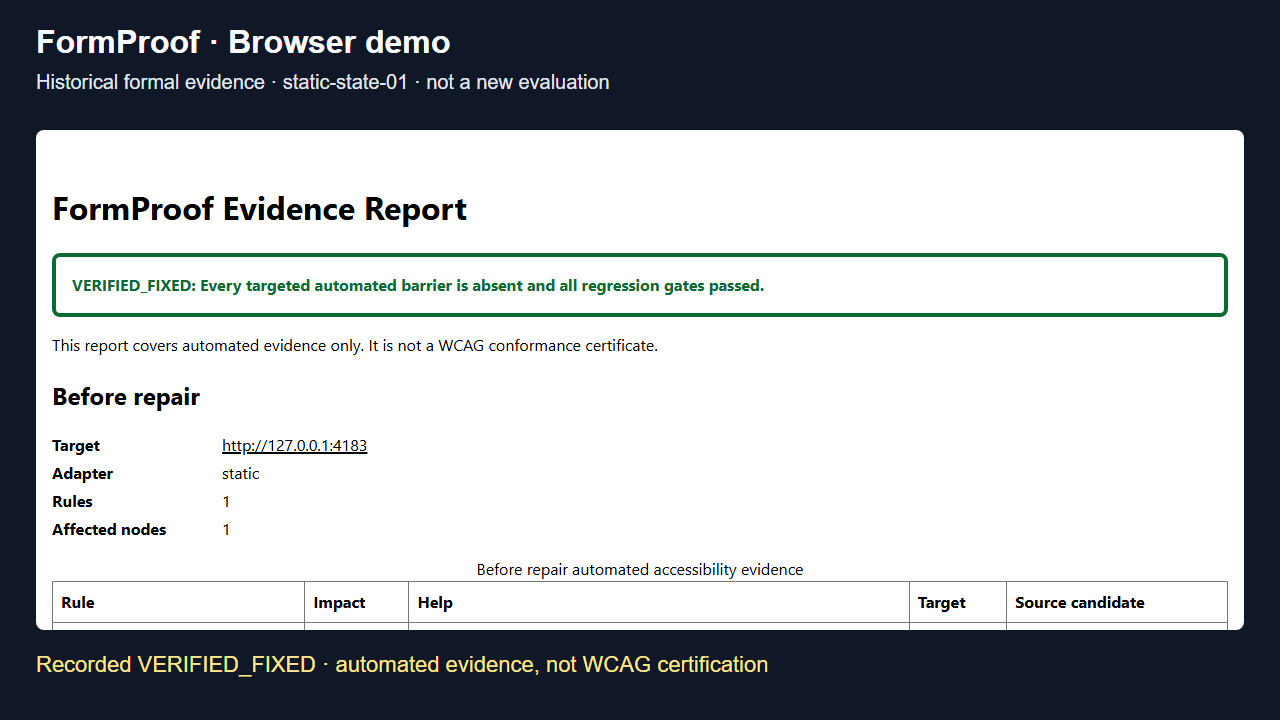Click the 'Help' column header

[659, 603]
